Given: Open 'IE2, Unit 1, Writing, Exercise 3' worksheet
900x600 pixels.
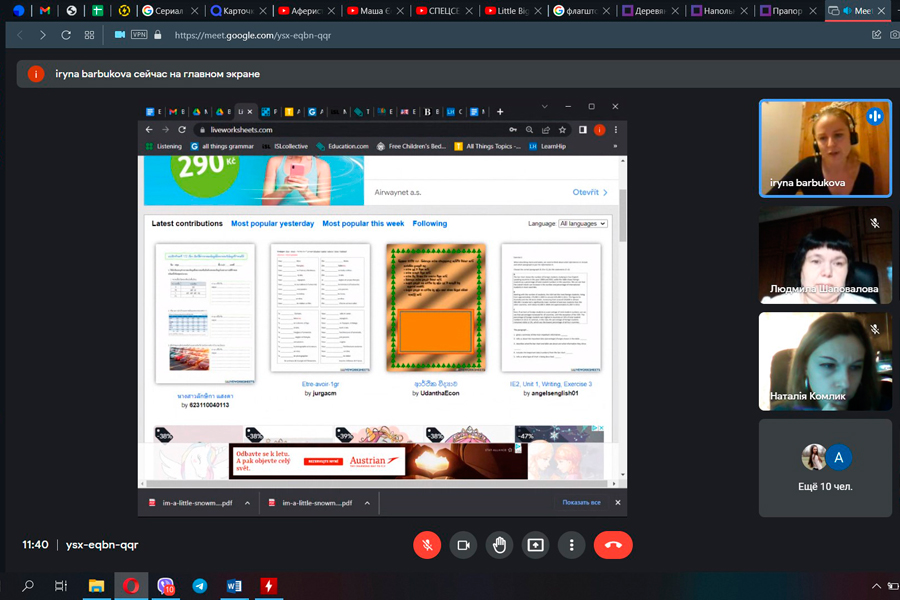Looking at the screenshot, I should point(551,307).
